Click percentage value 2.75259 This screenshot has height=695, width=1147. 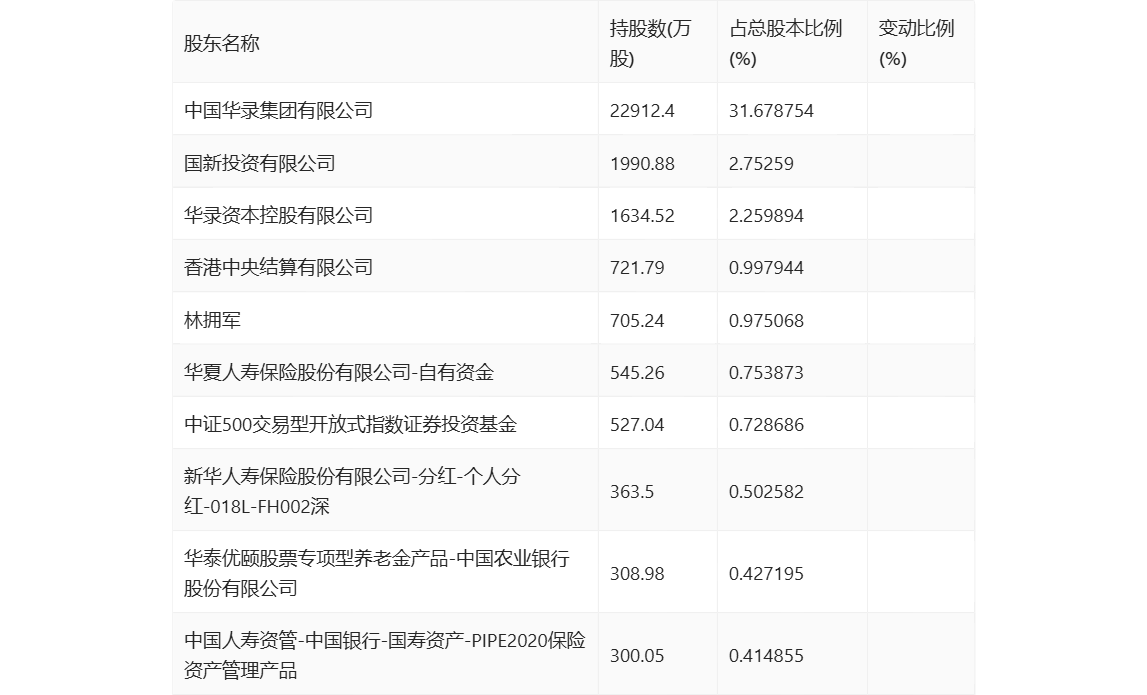click(761, 164)
